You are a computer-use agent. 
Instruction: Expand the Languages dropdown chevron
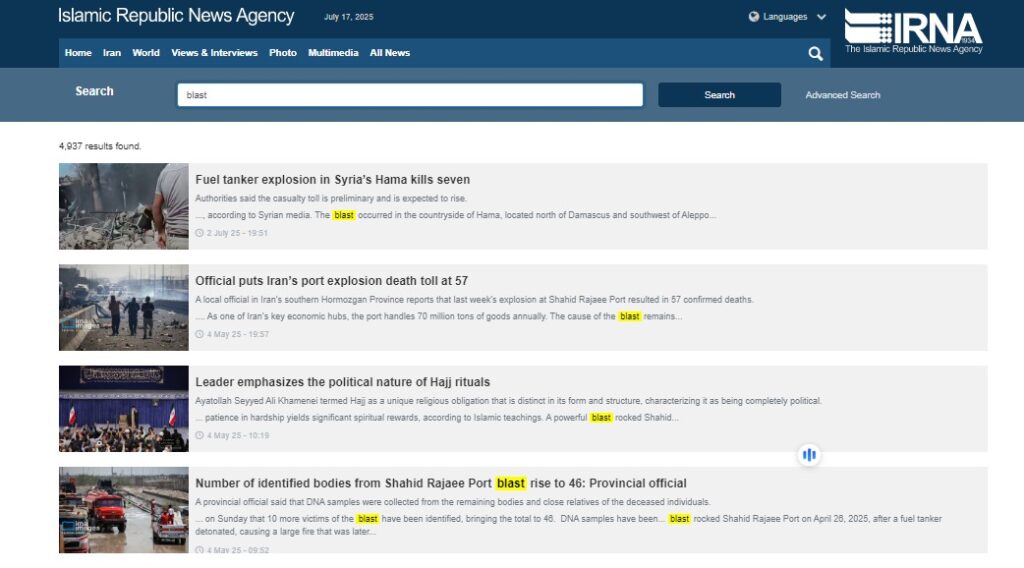821,17
